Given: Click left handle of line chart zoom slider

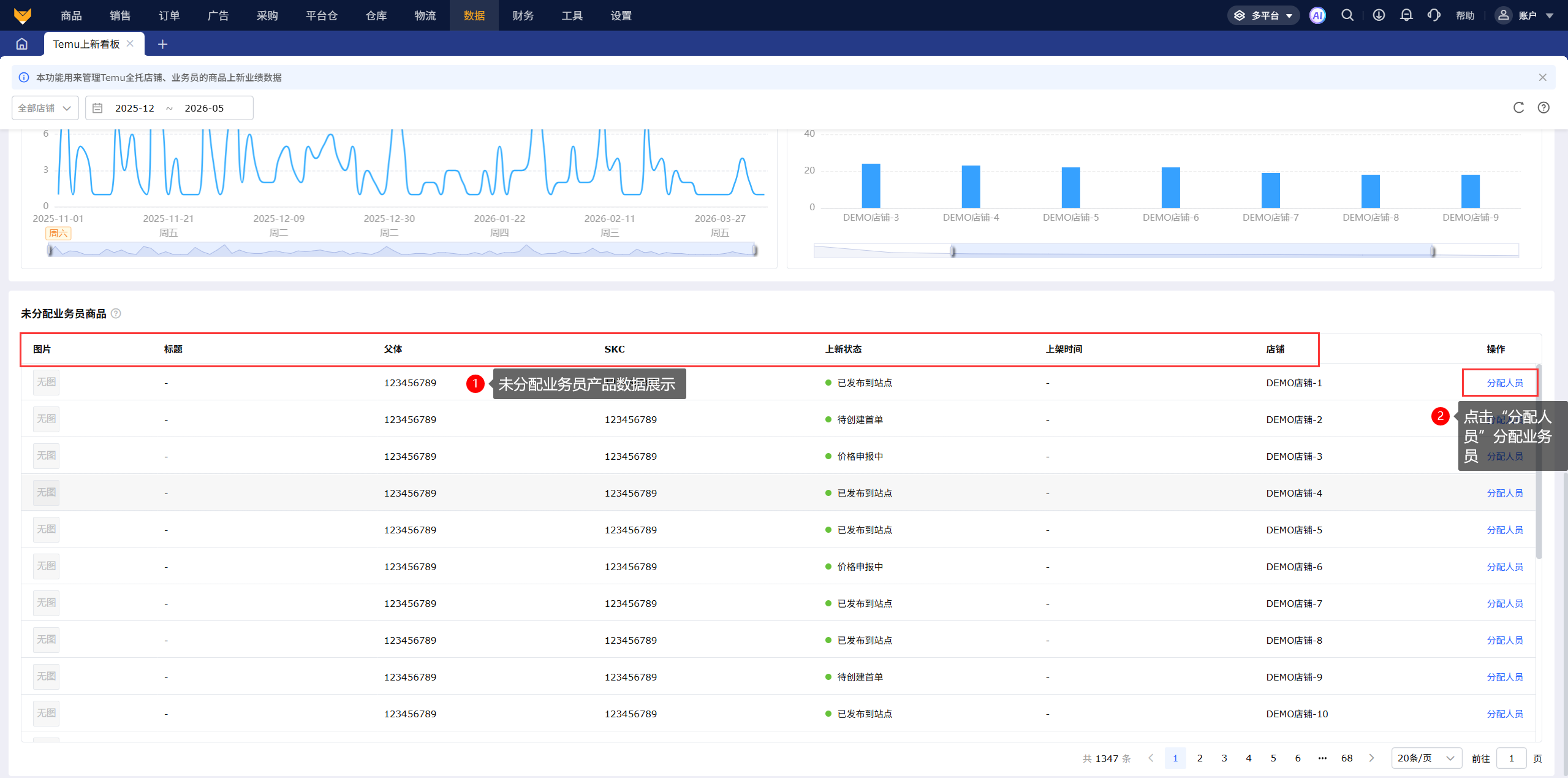Looking at the screenshot, I should tap(51, 250).
